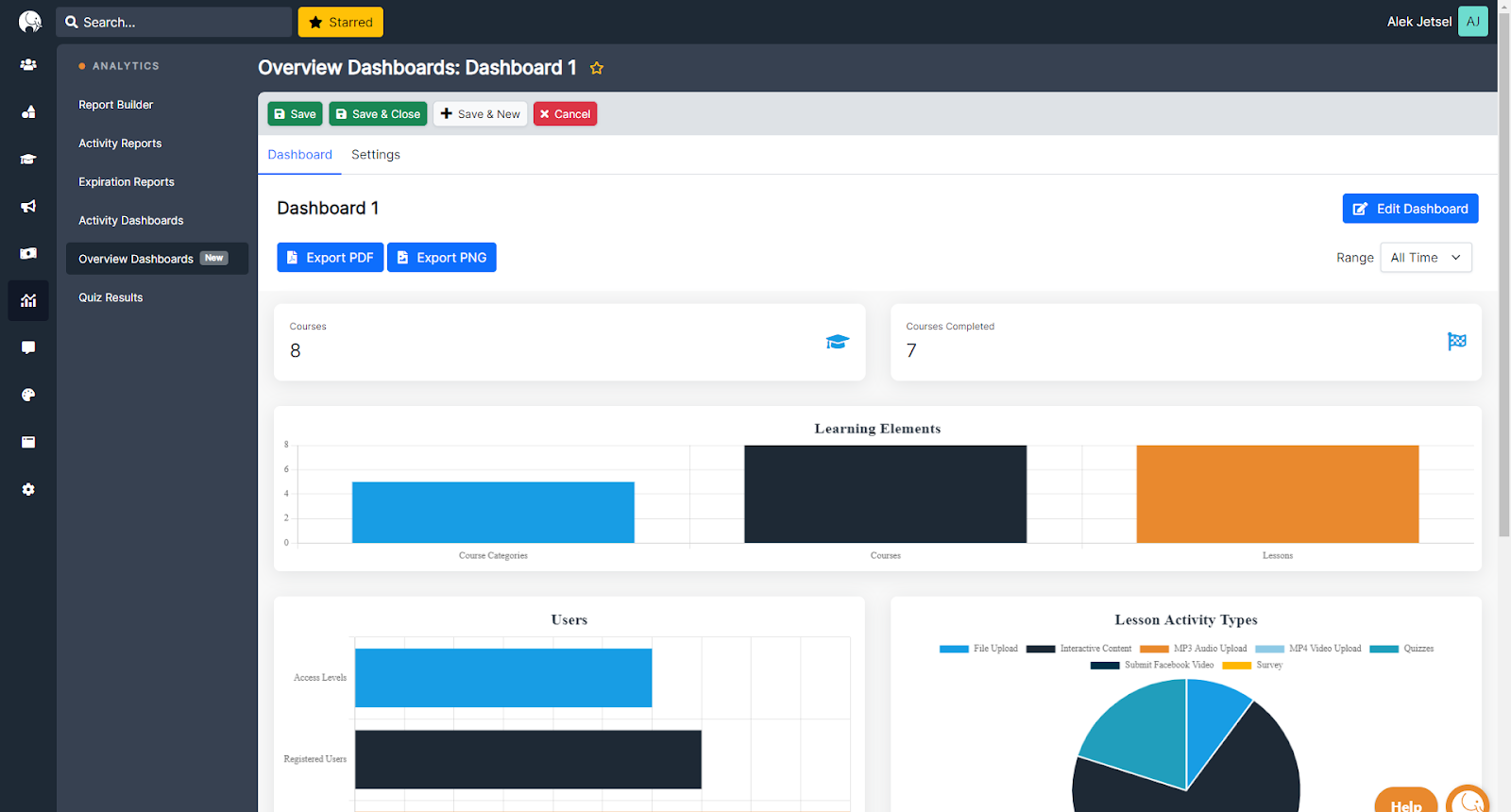1511x812 pixels.
Task: Click the dark Courses bar in chart
Action: pos(885,494)
